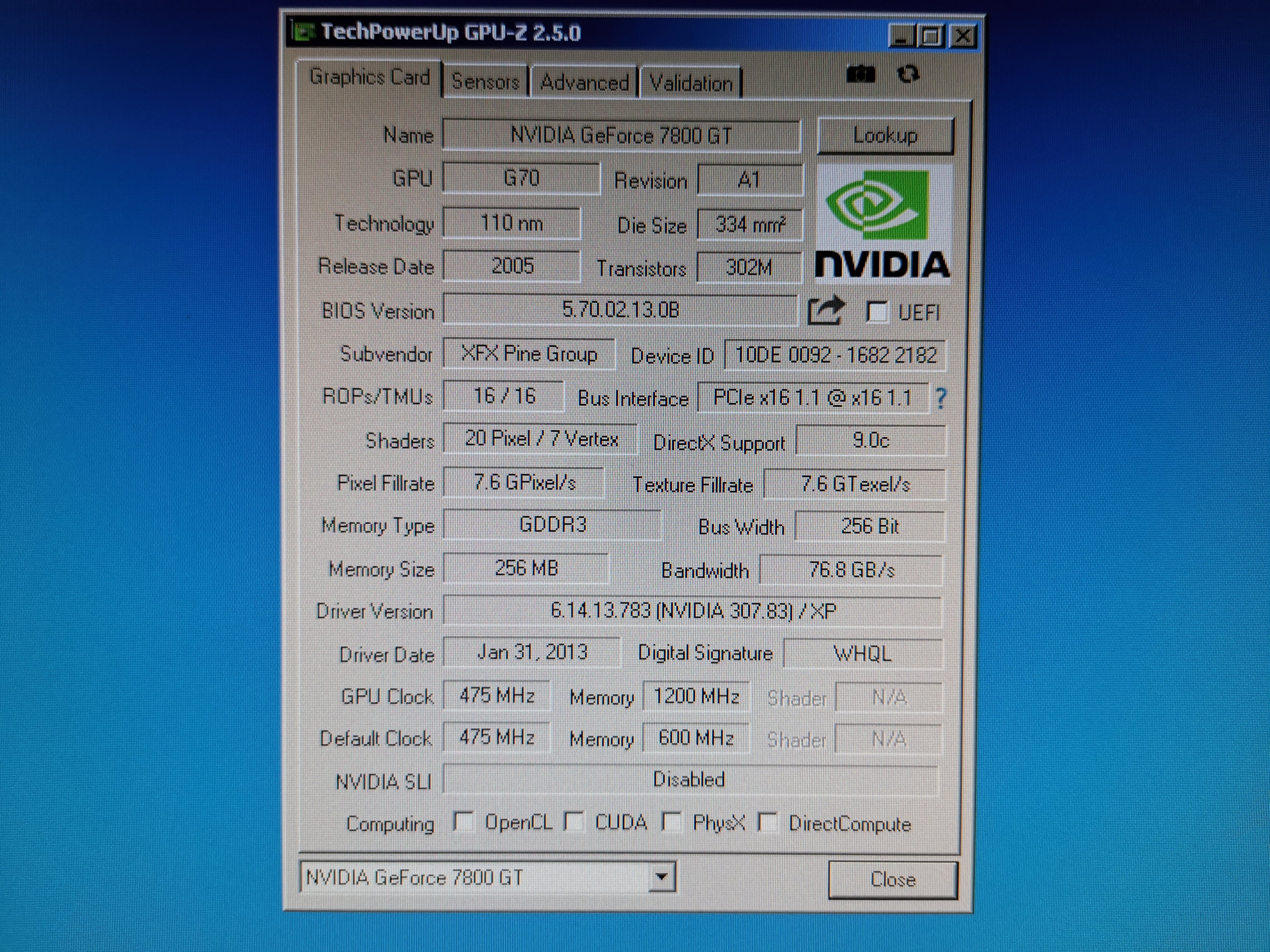The height and width of the screenshot is (952, 1270).
Task: Click the BIOS Version text field
Action: tap(620, 310)
